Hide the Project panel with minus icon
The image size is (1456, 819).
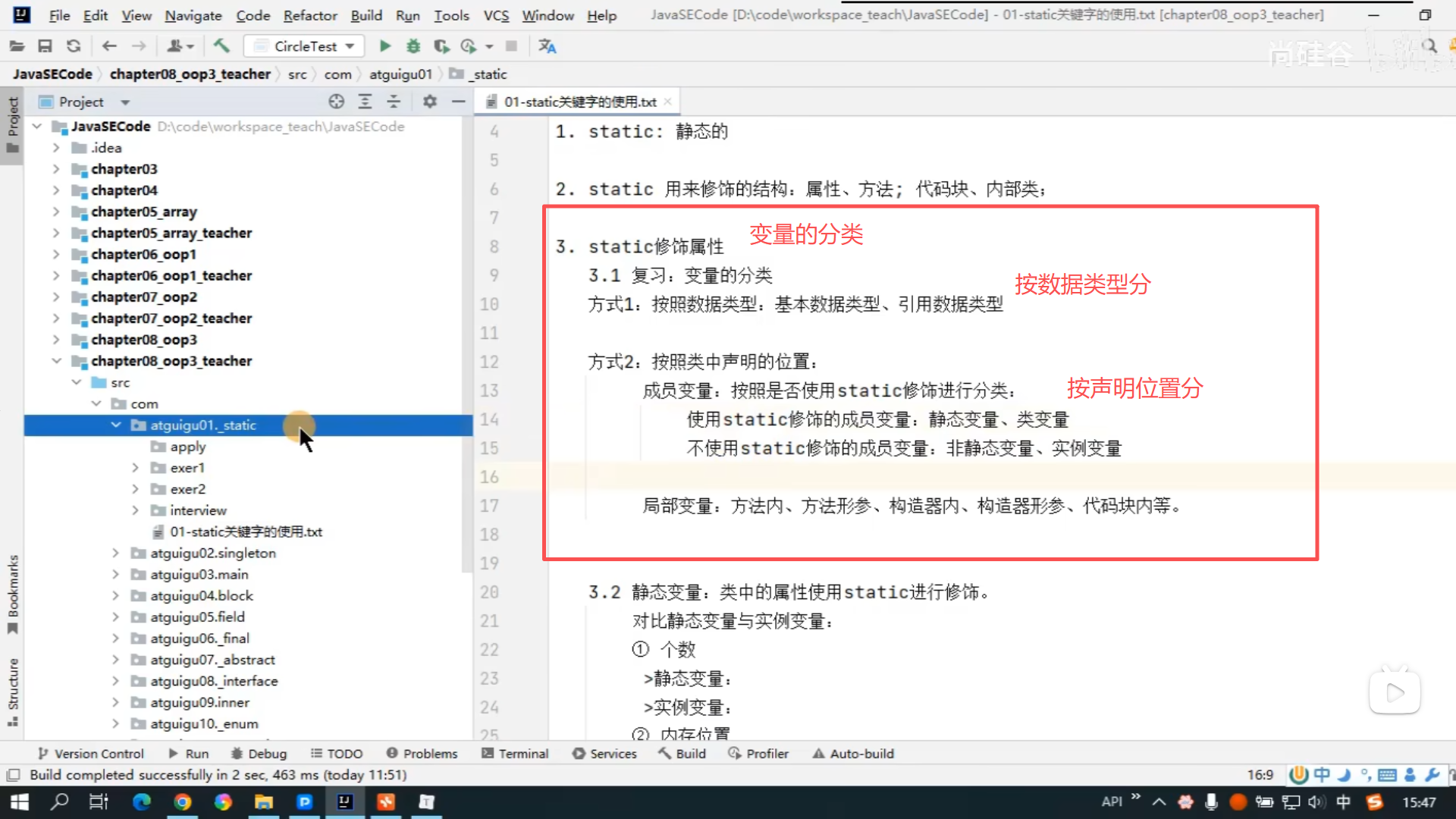click(x=458, y=102)
